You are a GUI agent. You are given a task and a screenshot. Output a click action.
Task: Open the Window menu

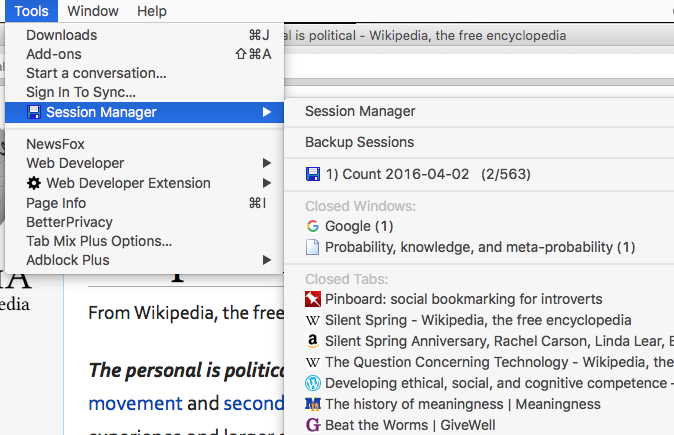(93, 11)
